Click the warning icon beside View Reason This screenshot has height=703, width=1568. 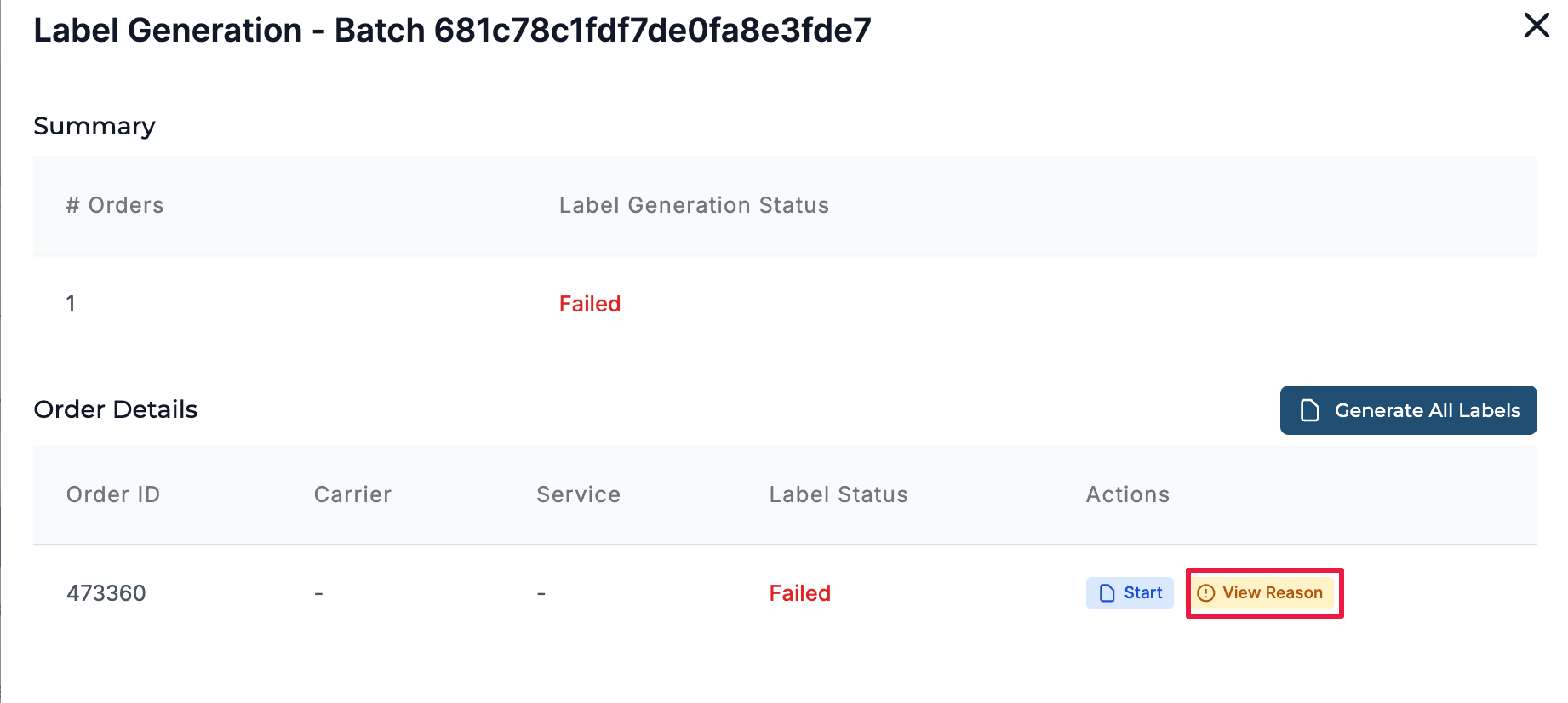point(1205,593)
